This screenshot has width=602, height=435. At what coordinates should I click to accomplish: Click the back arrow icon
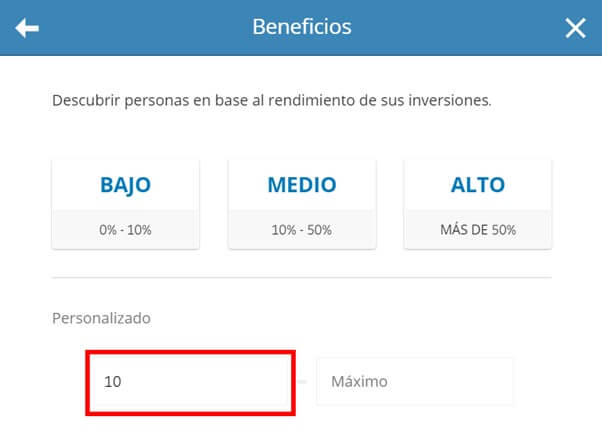(27, 28)
